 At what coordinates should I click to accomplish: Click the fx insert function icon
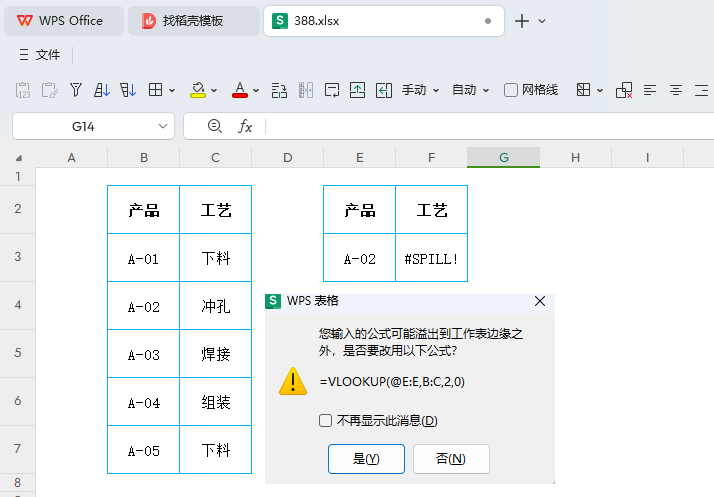tap(245, 126)
